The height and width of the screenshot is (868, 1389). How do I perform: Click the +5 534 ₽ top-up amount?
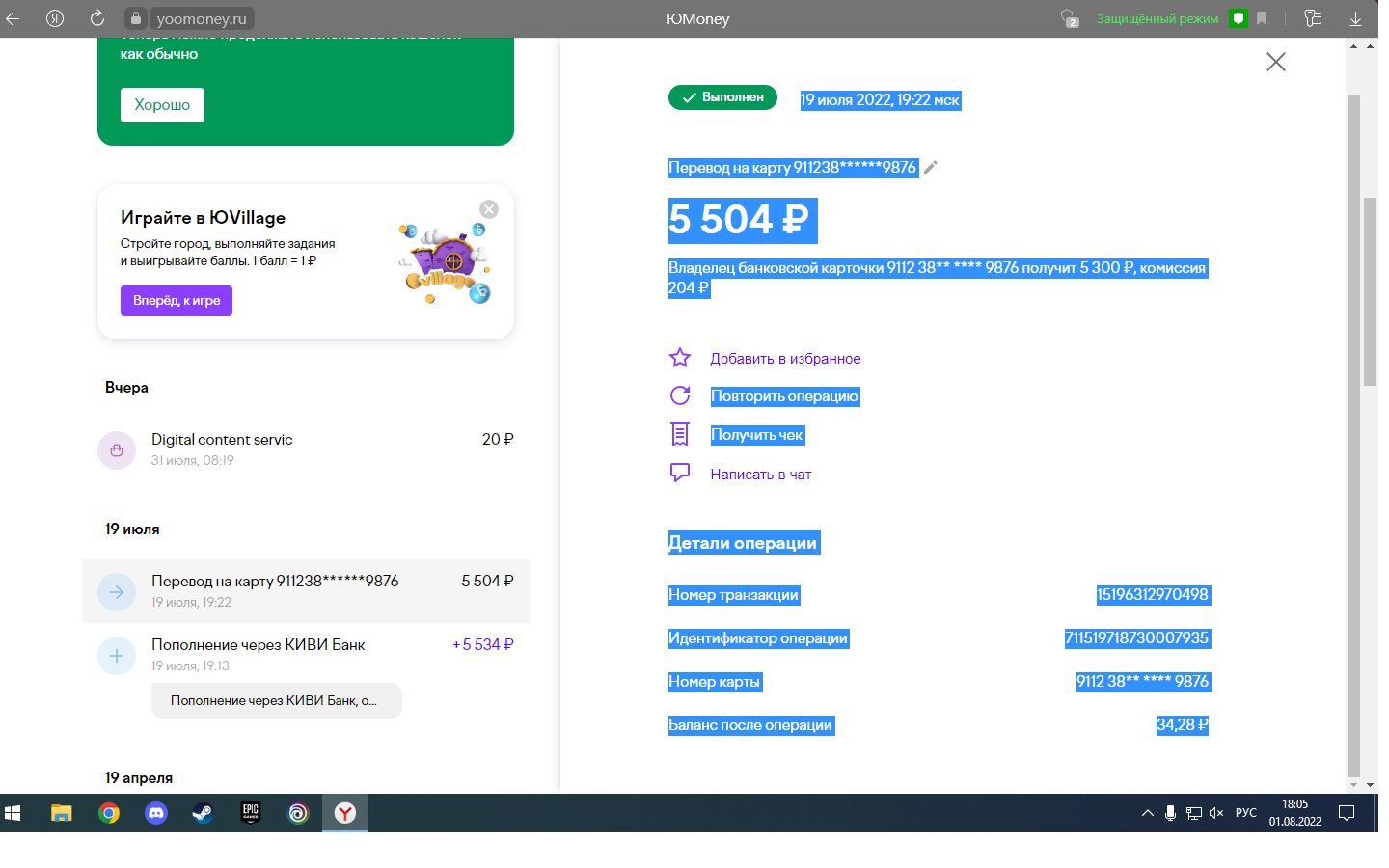pos(483,644)
